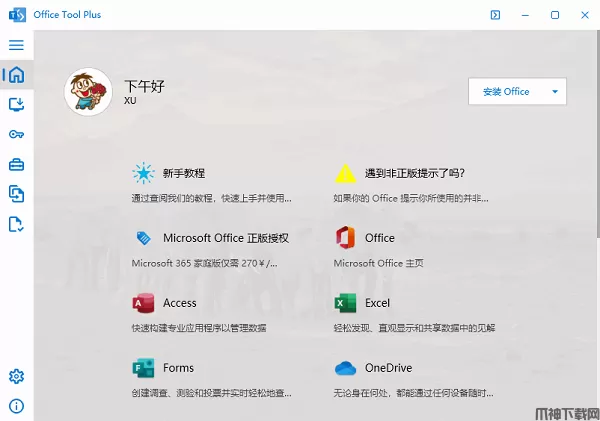Open the command console icon in title bar
600x421 pixels.
click(x=495, y=15)
